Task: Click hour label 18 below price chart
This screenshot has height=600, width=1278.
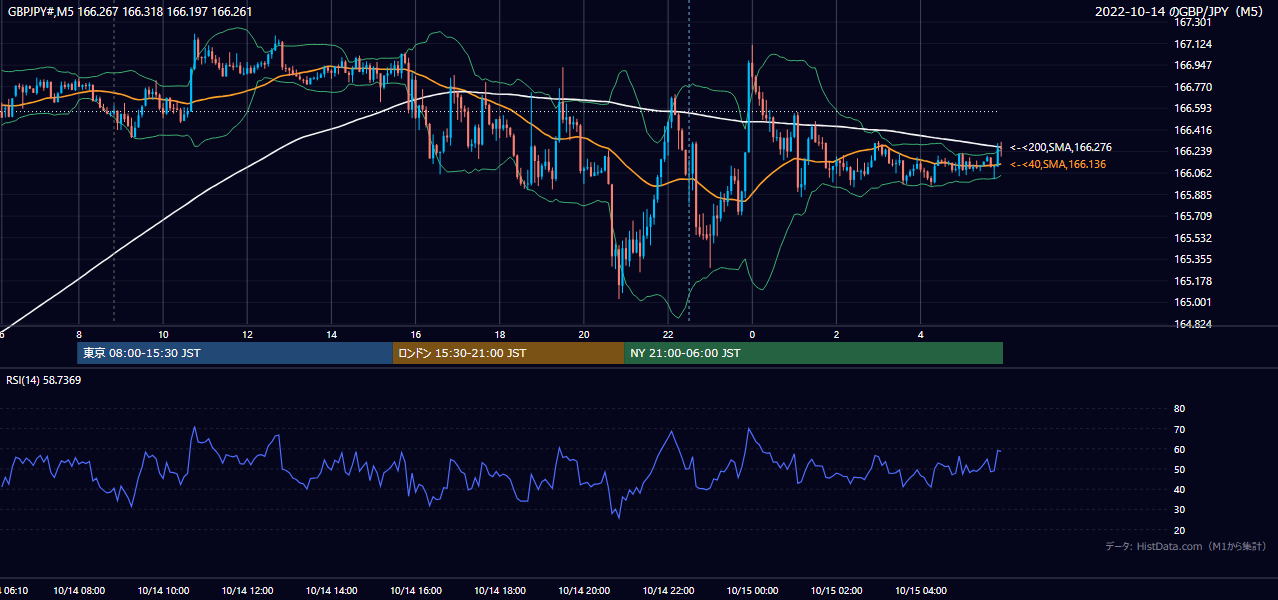Action: click(x=499, y=334)
